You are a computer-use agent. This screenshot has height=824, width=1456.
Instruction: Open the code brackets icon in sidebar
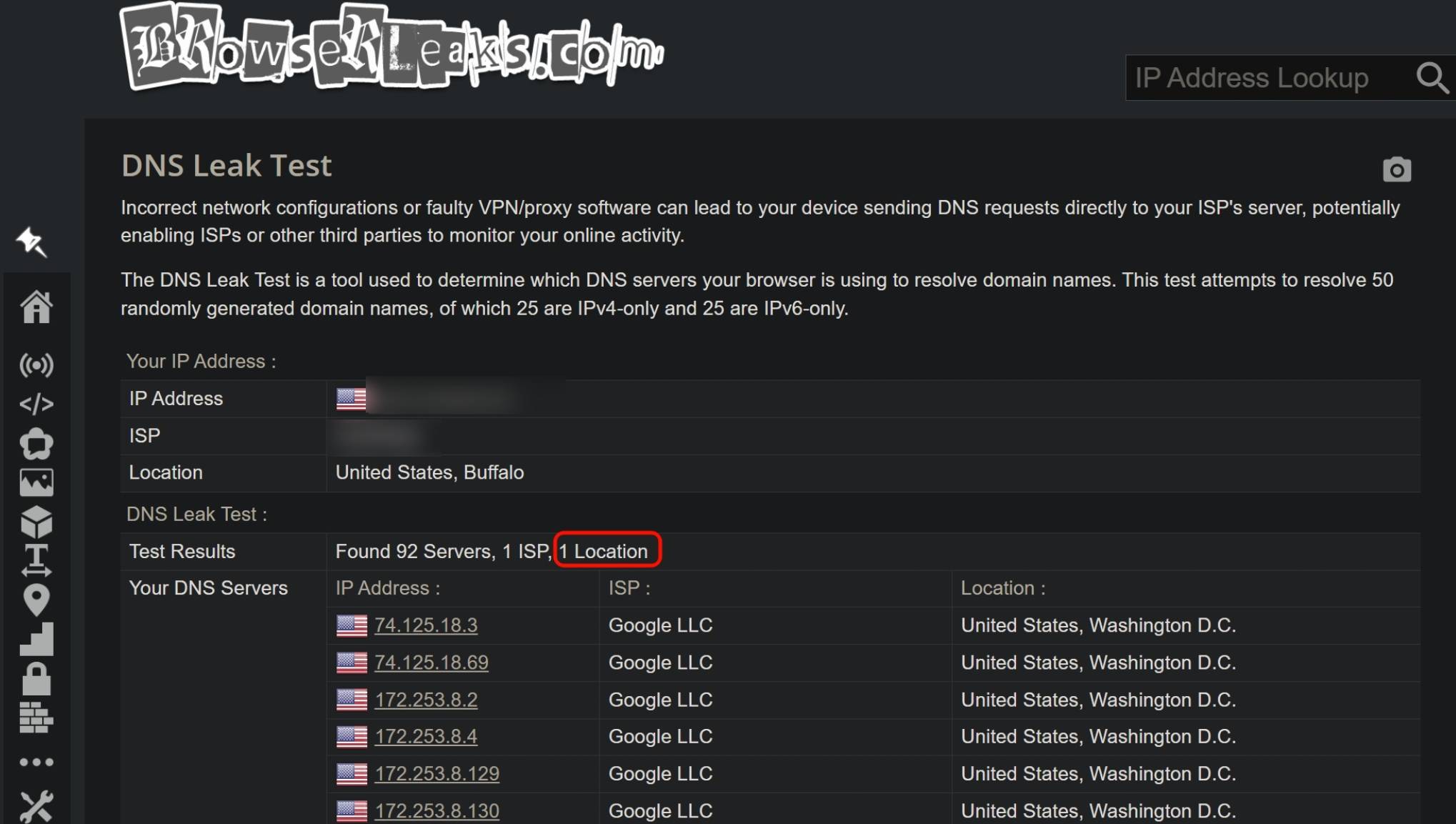pos(36,404)
